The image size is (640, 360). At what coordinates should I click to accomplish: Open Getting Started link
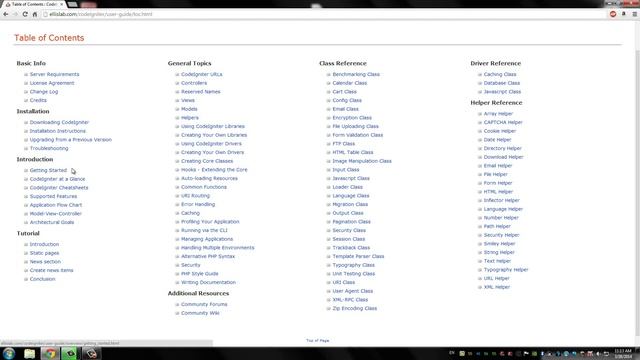coord(48,170)
